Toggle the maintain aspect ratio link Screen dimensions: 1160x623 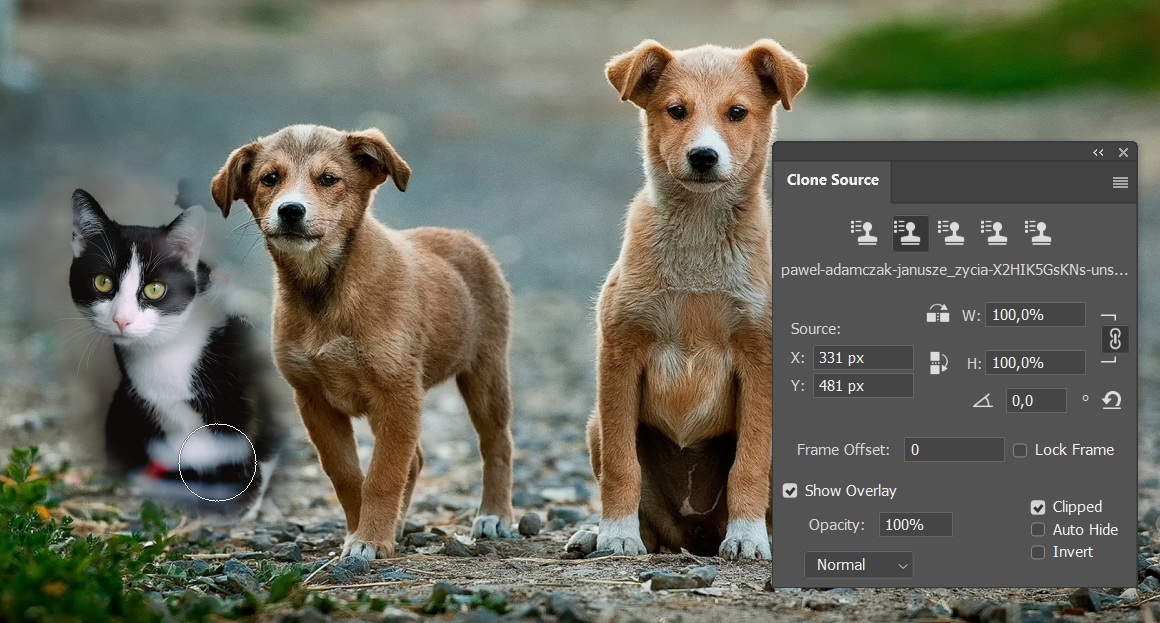pyautogui.click(x=1114, y=338)
